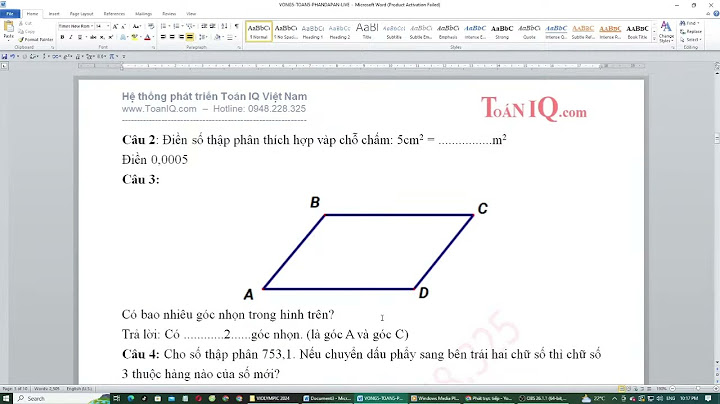Expand the Styles gallery More arrow
This screenshot has width=720, height=404.
tap(654, 40)
